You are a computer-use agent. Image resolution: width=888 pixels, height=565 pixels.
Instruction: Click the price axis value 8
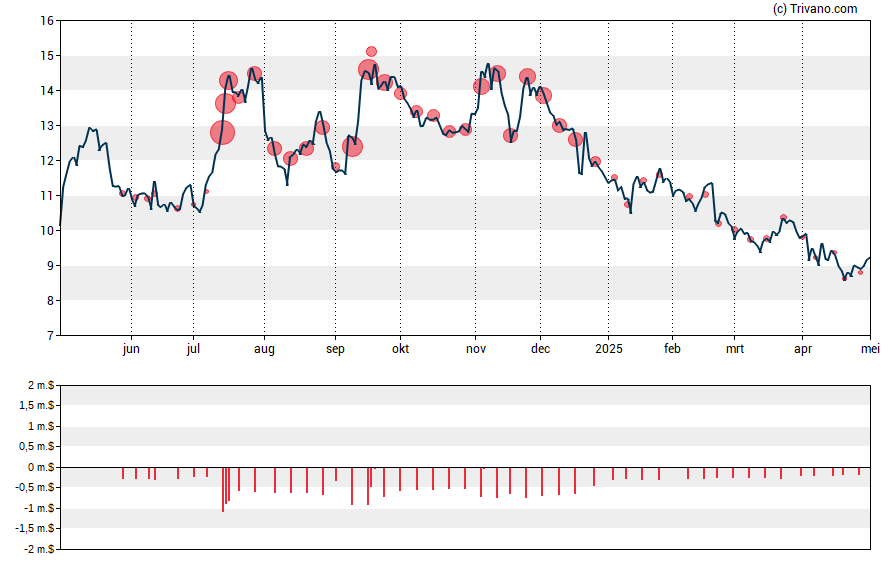point(50,301)
